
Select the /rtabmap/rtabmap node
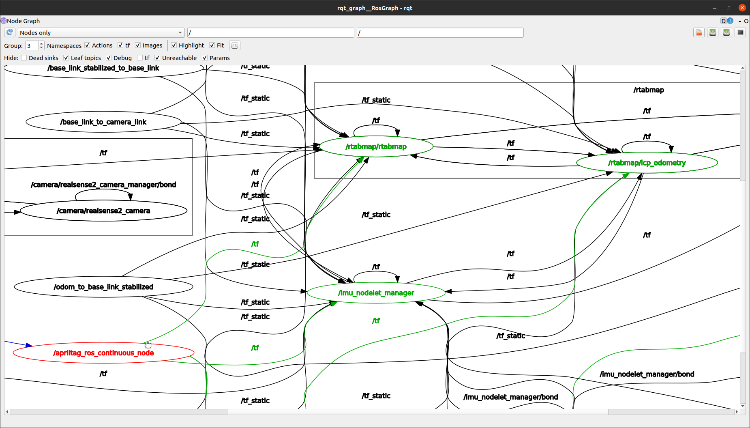click(375, 147)
